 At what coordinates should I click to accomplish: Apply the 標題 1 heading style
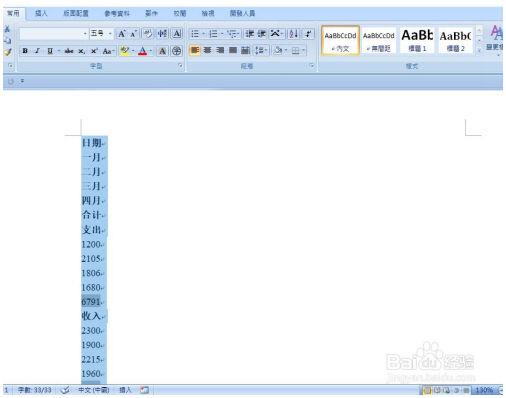tap(417, 40)
